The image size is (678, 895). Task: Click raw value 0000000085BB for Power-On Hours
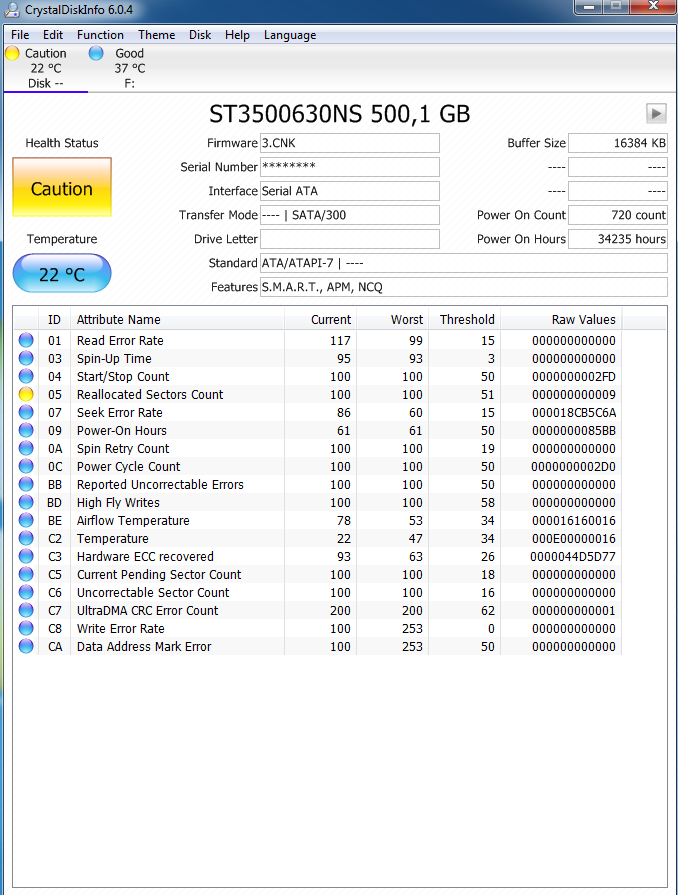(574, 430)
